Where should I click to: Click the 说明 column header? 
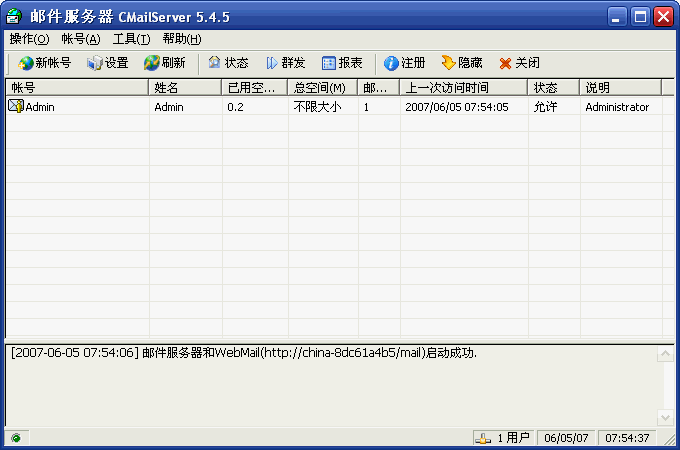[621, 88]
